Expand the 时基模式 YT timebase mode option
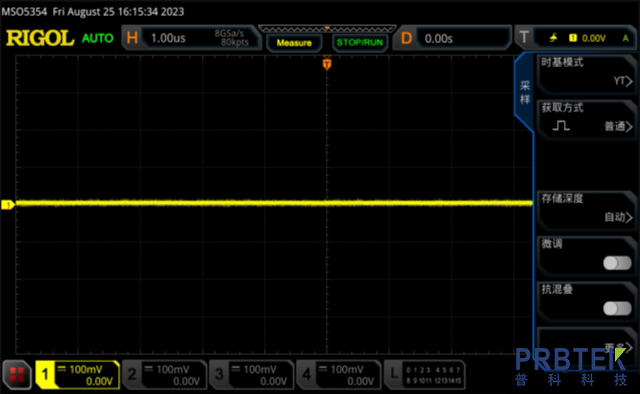 coord(587,74)
